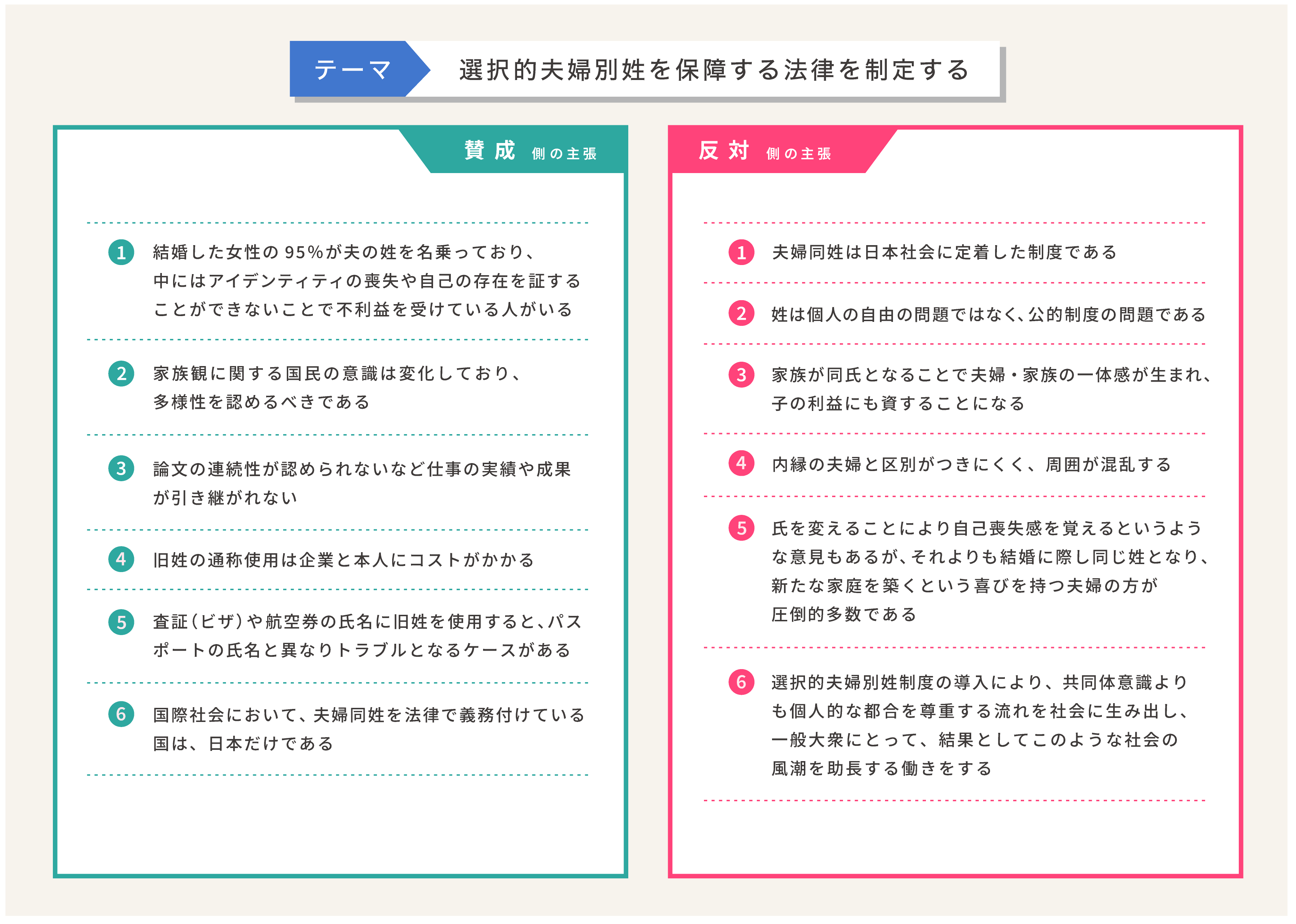
Task: Click pink number 4 circle in 反対 list
Action: tap(742, 463)
